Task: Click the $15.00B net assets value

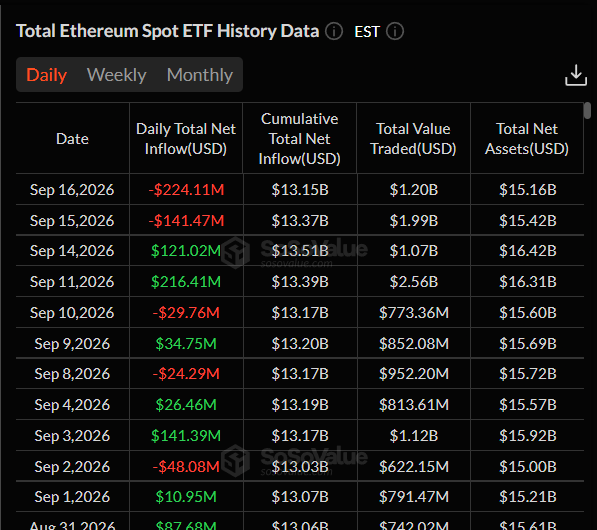Action: tap(528, 466)
